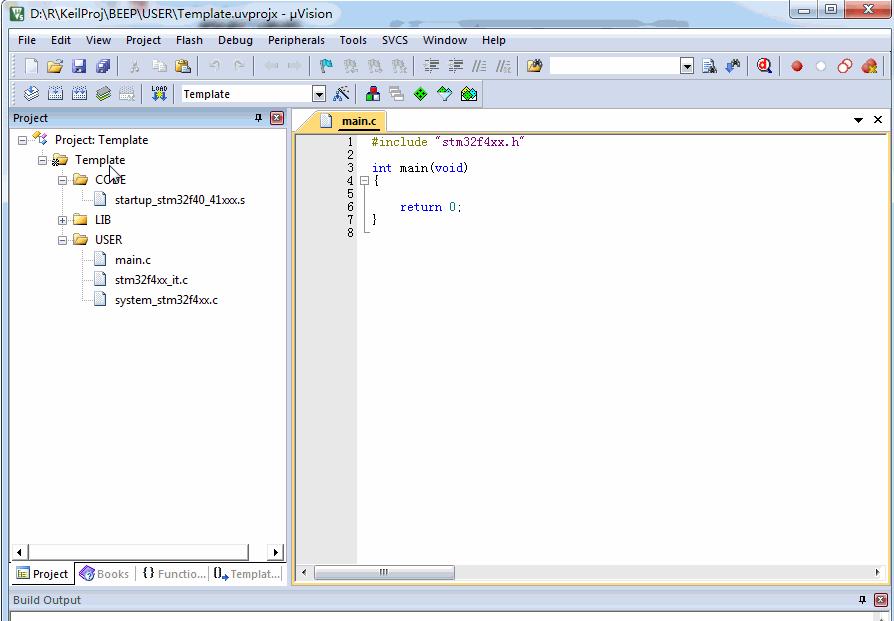Click Project panel scroll right arrow

point(275,552)
